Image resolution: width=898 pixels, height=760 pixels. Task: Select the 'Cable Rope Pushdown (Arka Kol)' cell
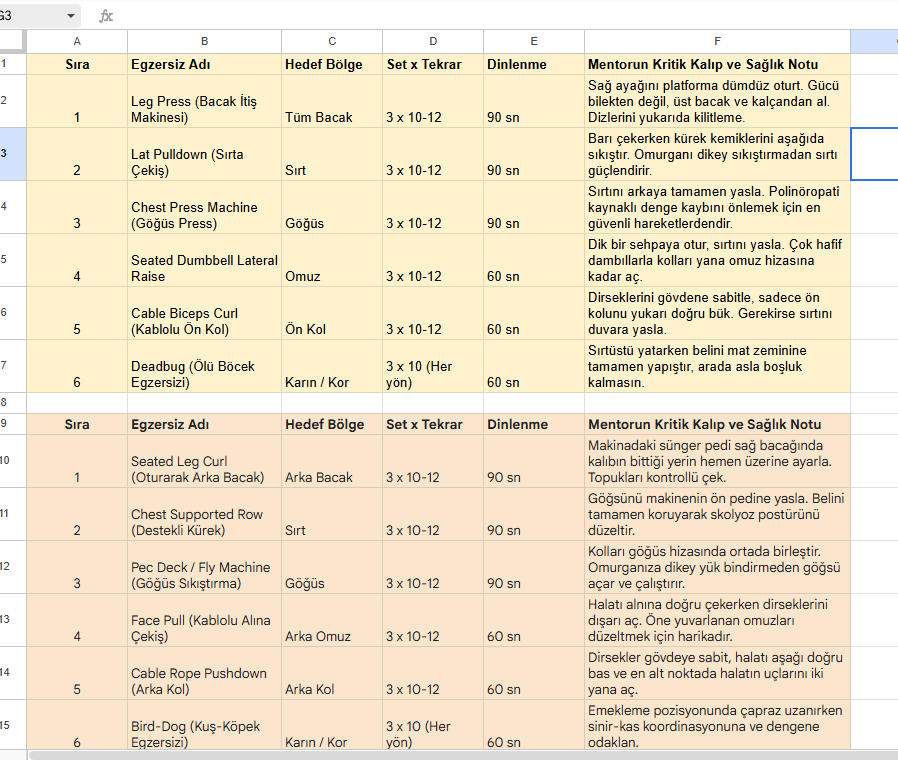204,674
